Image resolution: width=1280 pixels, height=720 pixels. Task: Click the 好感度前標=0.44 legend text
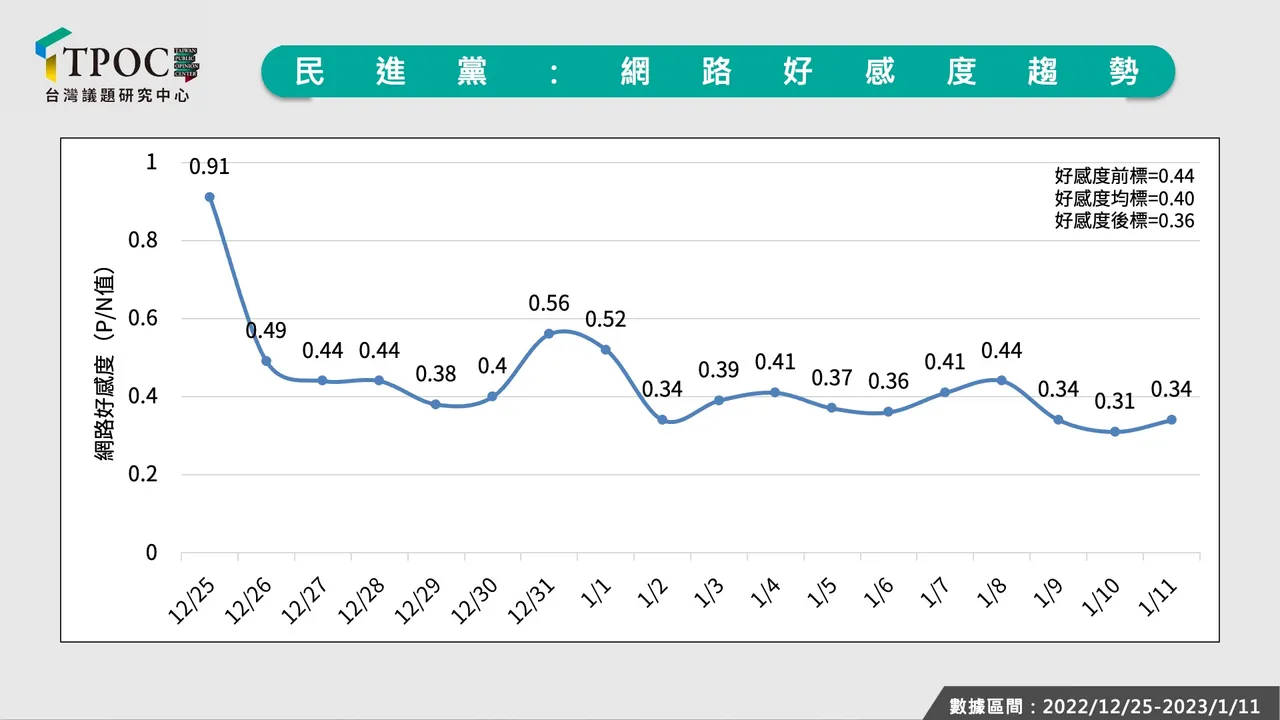tap(1124, 175)
